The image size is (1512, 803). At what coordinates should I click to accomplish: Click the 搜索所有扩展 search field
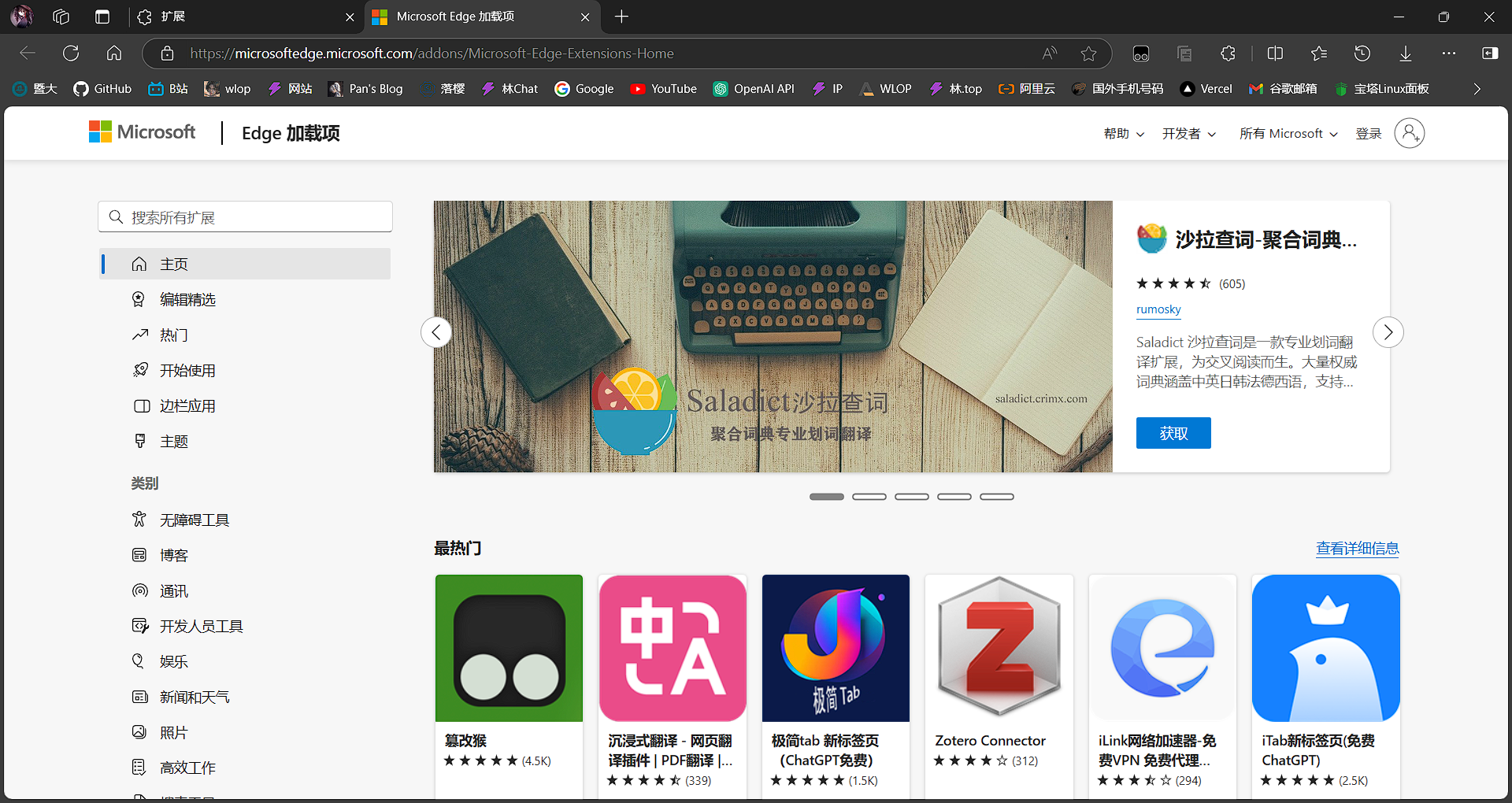(x=246, y=216)
